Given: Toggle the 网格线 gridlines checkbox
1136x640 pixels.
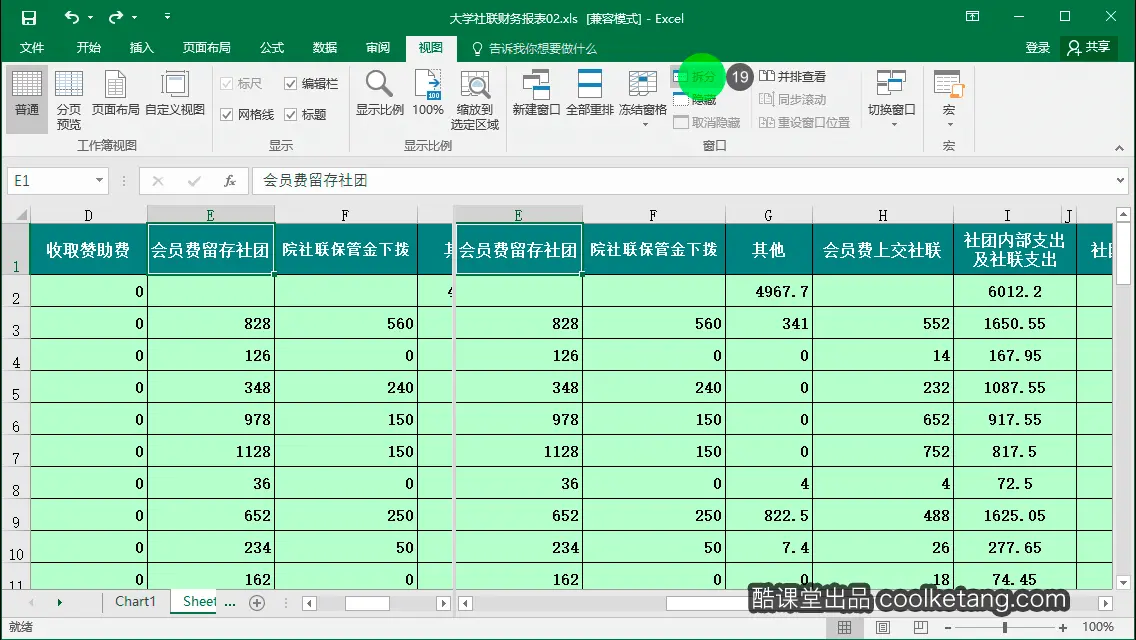Looking at the screenshot, I should pyautogui.click(x=226, y=115).
